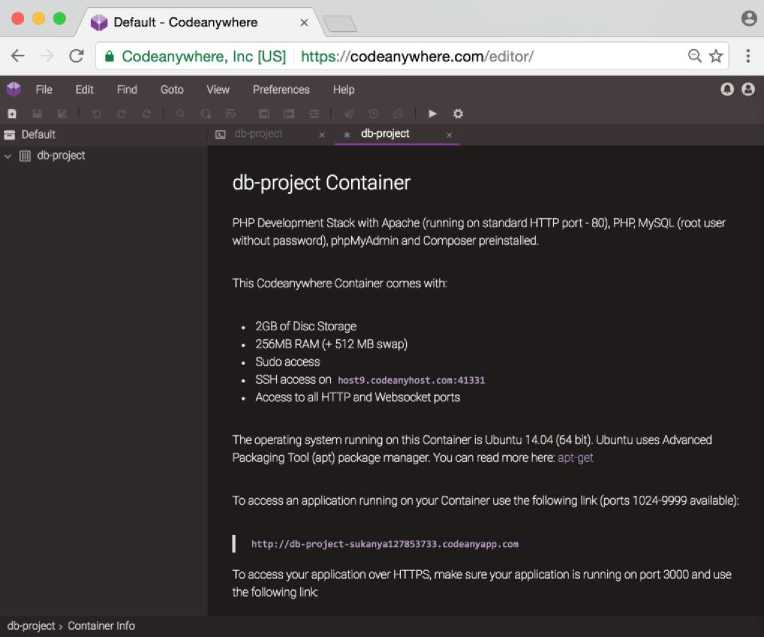Click Container Info in the bottom breadcrumb
The width and height of the screenshot is (764, 637).
[101, 626]
